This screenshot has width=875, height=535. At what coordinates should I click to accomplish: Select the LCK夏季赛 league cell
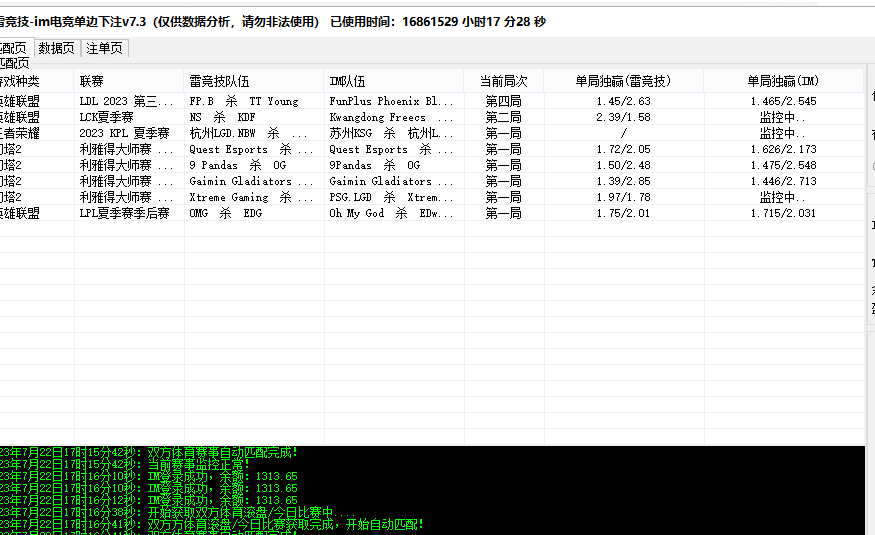coord(107,117)
